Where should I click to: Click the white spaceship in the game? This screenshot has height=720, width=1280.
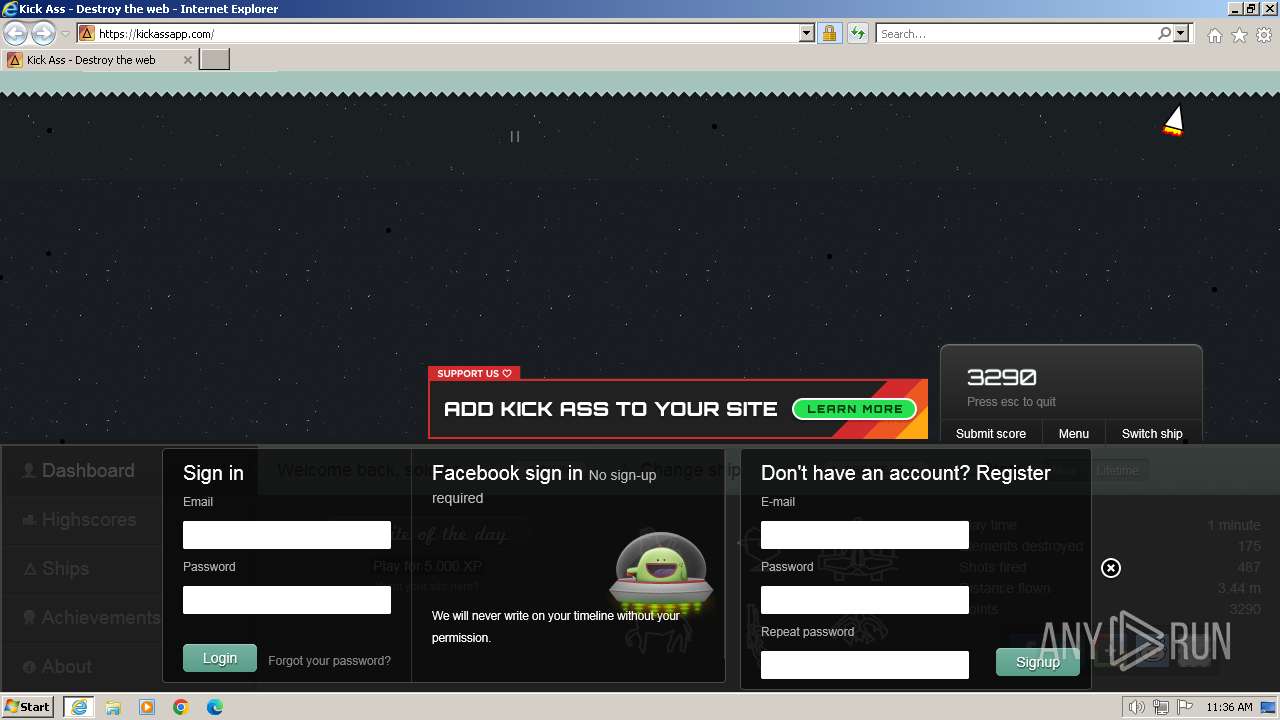(x=1174, y=120)
